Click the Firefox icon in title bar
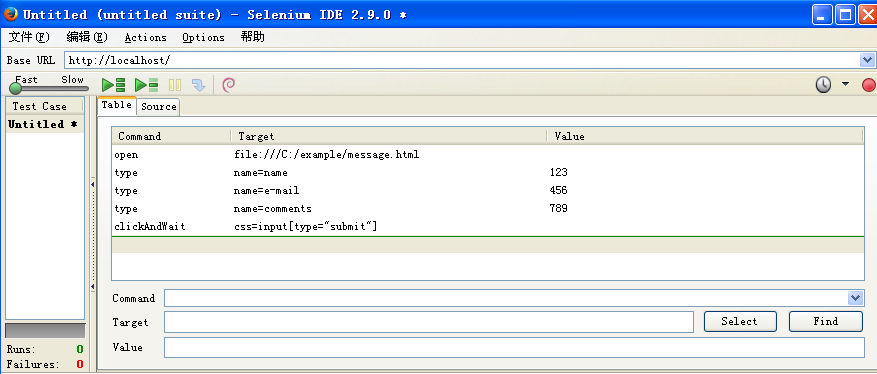This screenshot has width=877, height=374. (x=11, y=14)
